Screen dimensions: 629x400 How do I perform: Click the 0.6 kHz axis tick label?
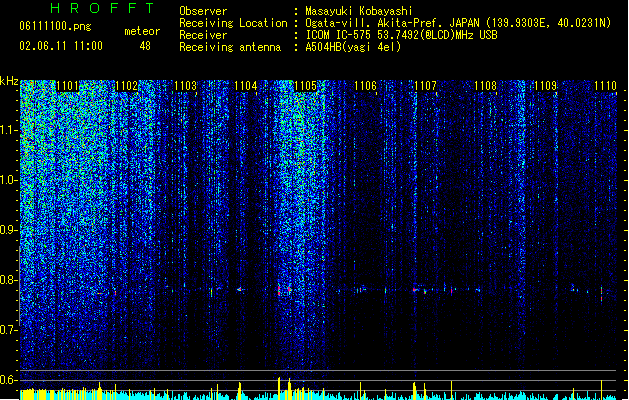coord(8,380)
